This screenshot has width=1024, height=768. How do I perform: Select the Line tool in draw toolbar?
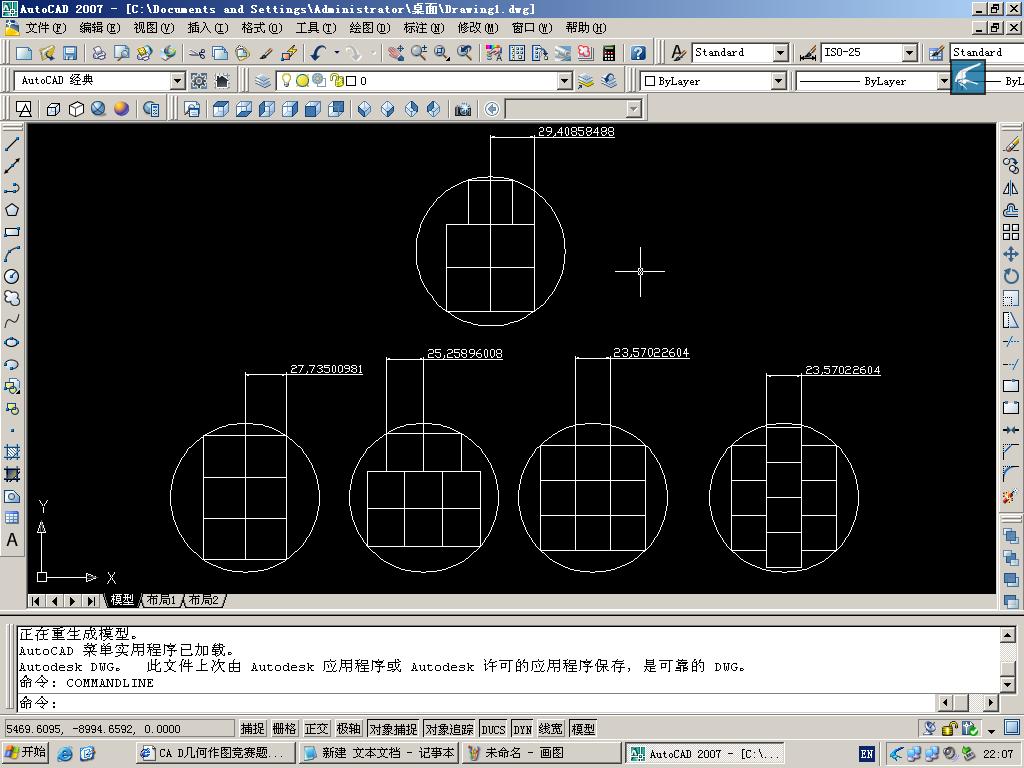coord(12,144)
